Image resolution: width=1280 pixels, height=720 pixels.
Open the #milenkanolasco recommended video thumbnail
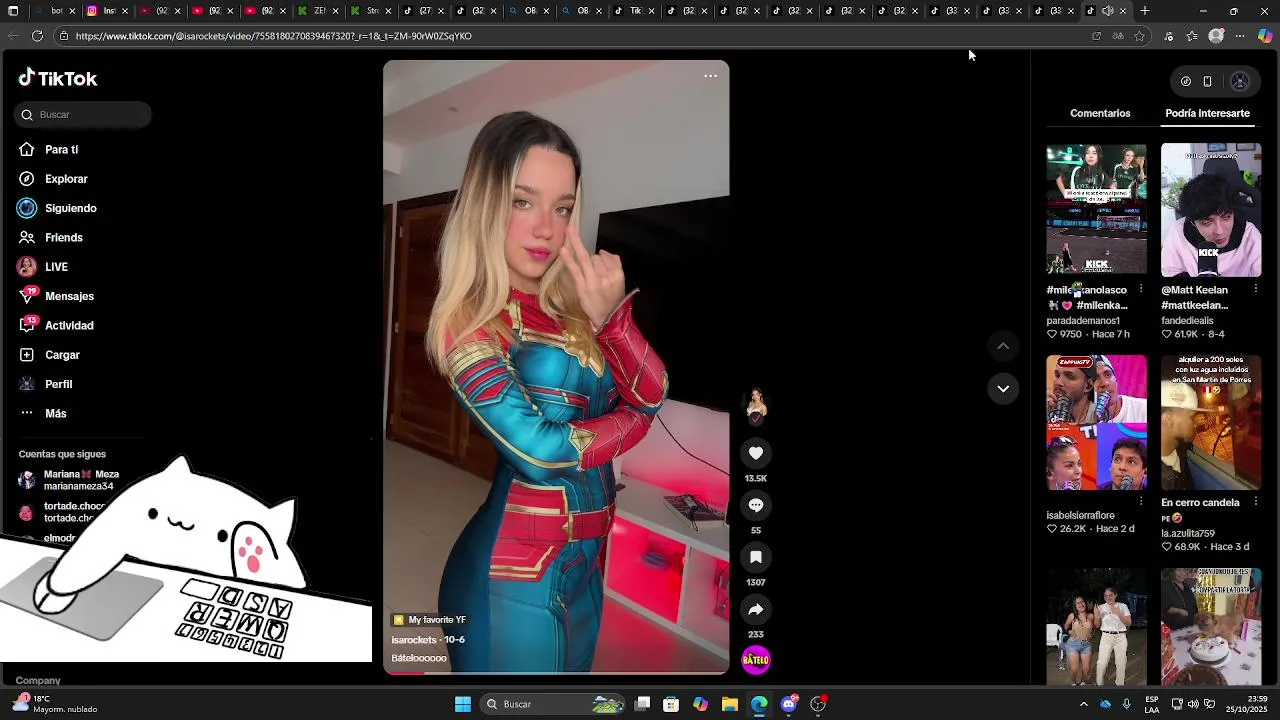[1096, 208]
